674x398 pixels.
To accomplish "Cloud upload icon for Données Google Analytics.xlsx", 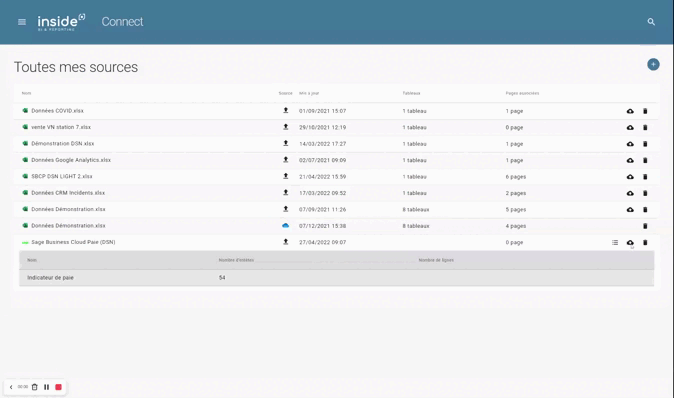I will [630, 160].
